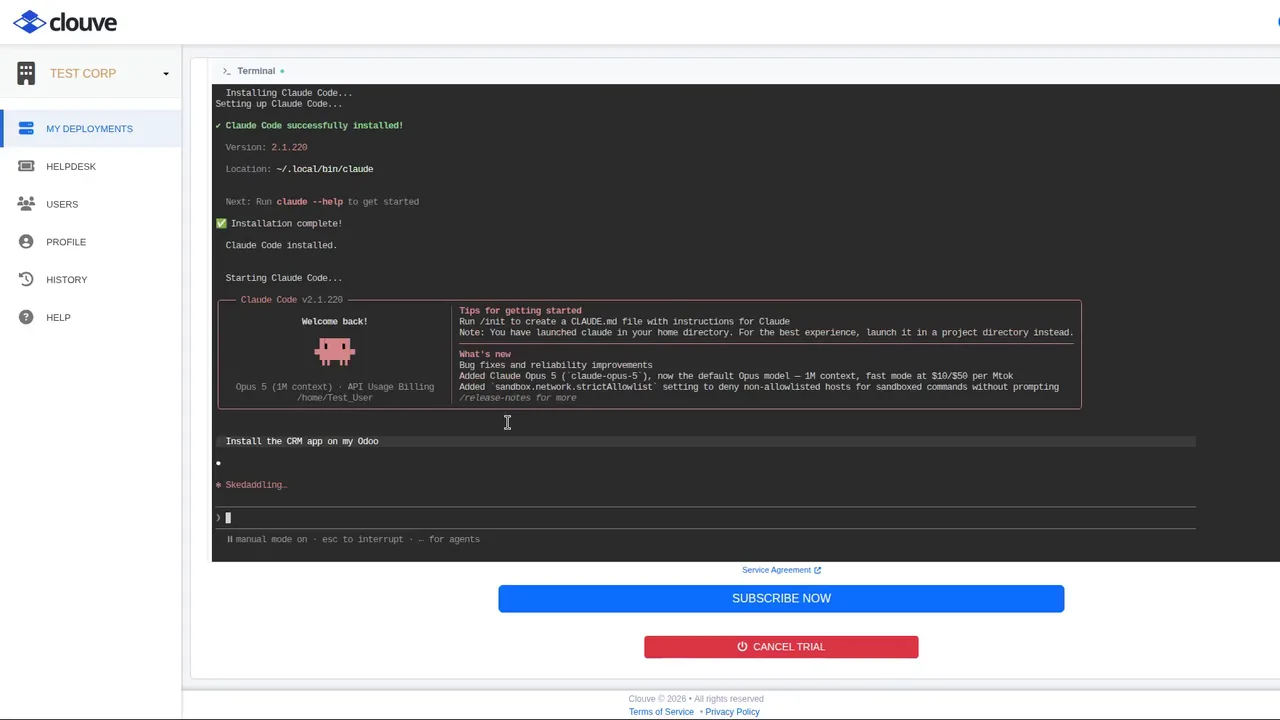Open the PROFILE page
The image size is (1280, 720).
click(x=66, y=242)
